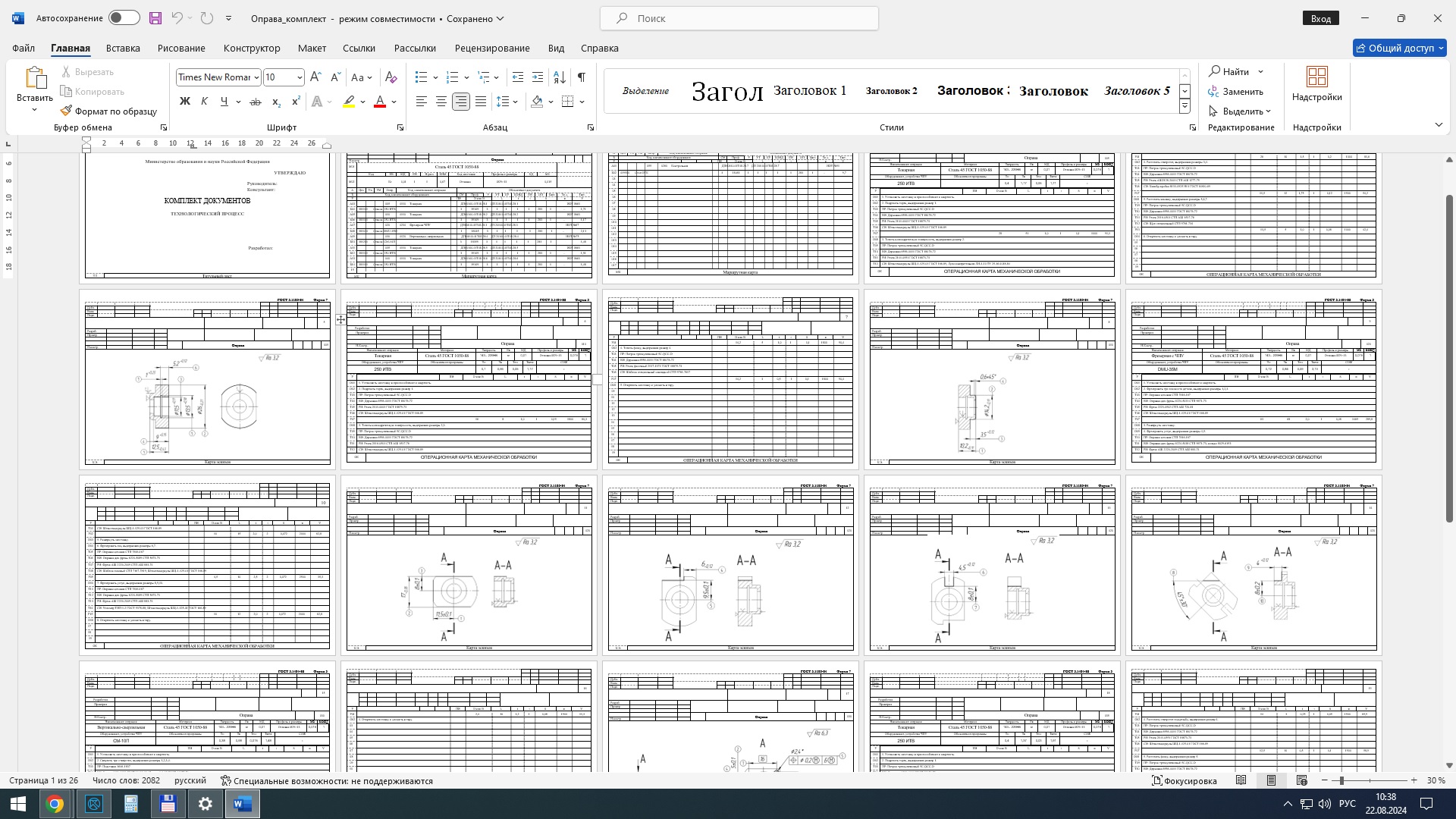Click the Поиск search field
Image resolution: width=1456 pixels, height=819 pixels.
point(739,18)
